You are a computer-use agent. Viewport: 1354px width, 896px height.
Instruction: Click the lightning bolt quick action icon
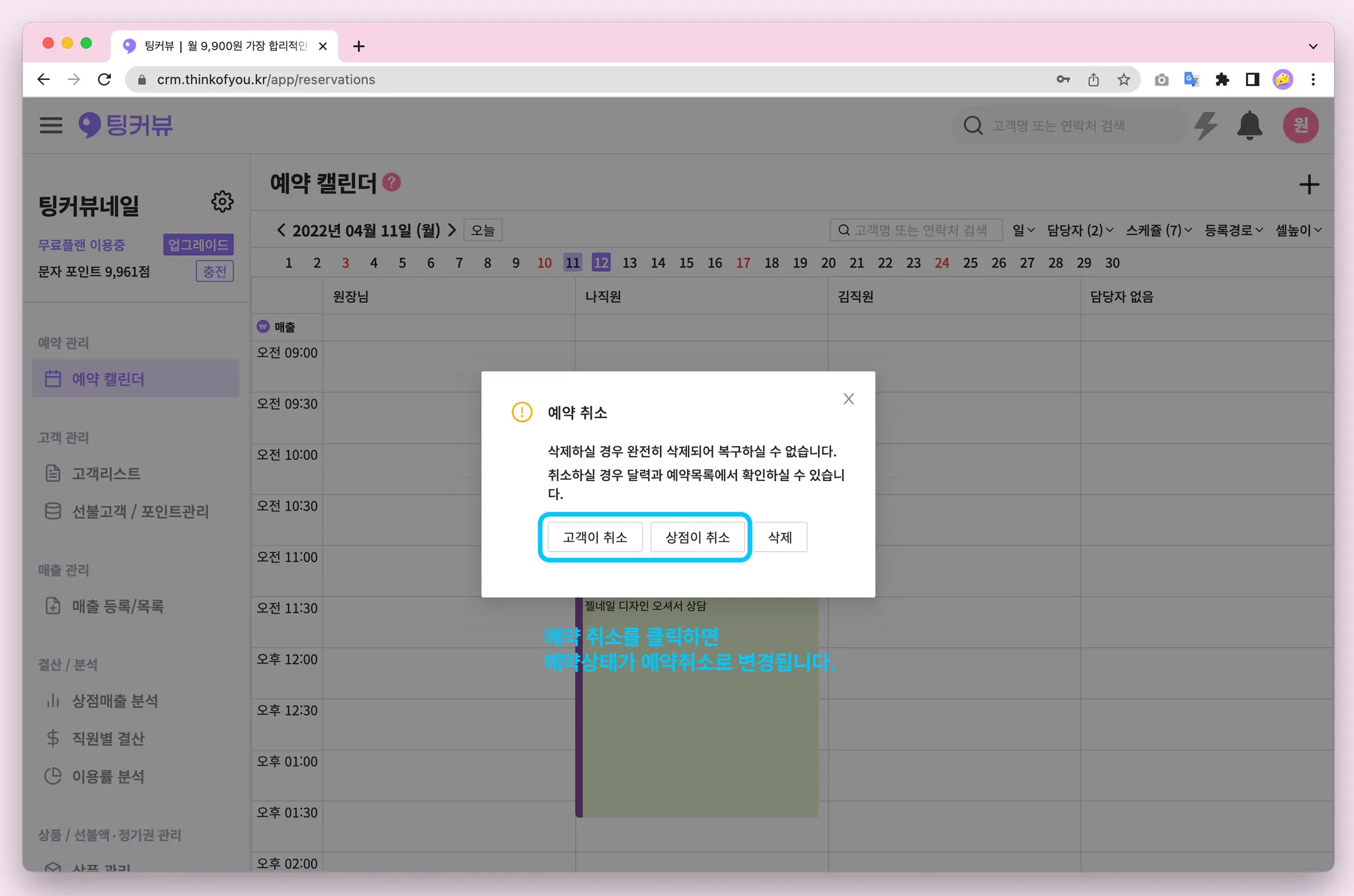(1206, 125)
